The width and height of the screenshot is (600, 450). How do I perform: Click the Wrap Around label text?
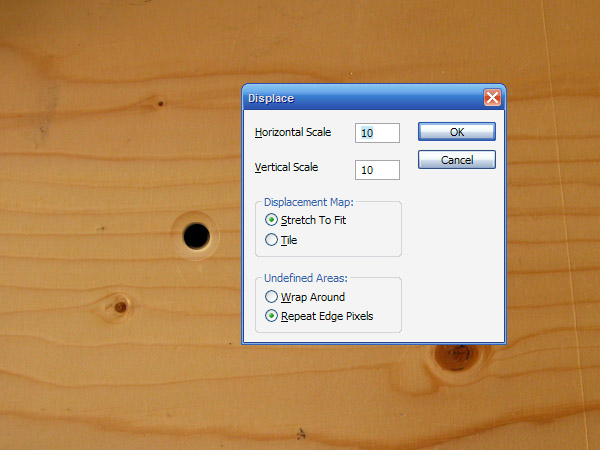pyautogui.click(x=313, y=297)
